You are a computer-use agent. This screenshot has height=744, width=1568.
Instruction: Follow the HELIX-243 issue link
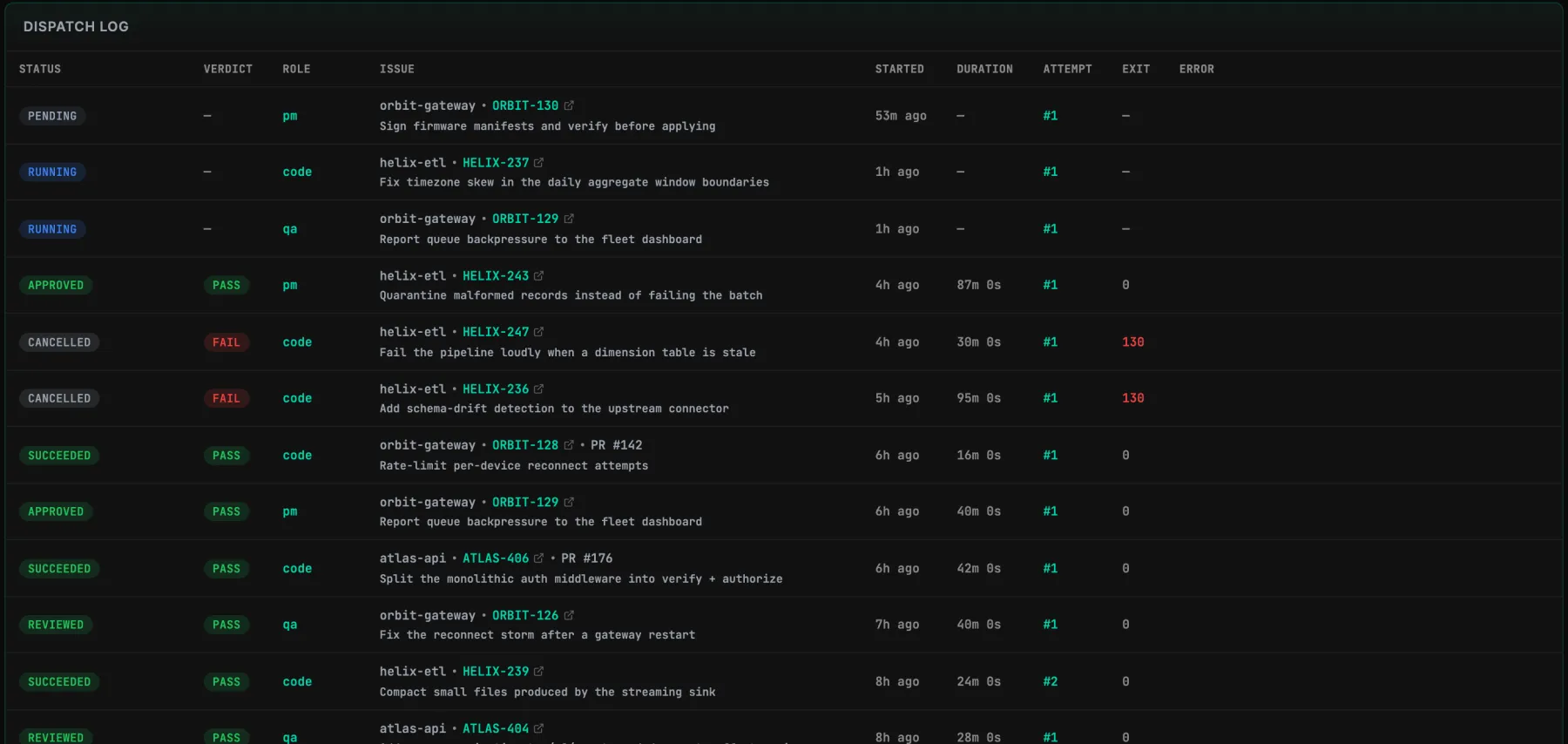[496, 276]
